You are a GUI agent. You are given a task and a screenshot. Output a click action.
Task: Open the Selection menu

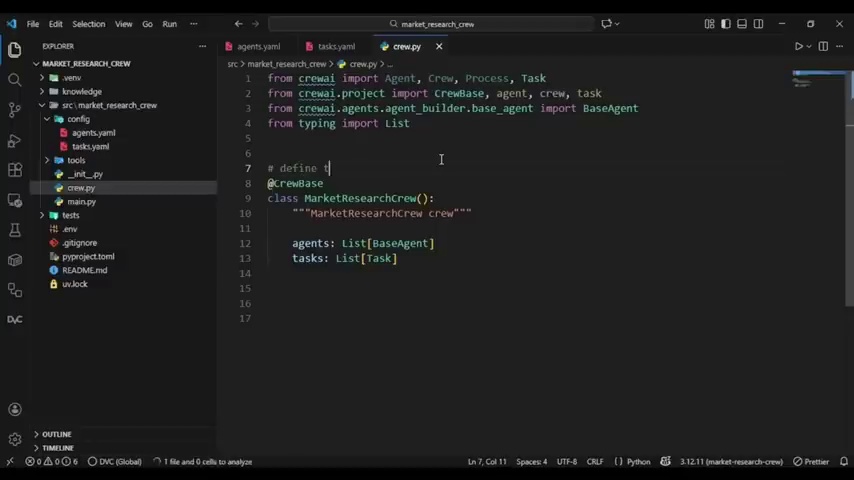[89, 24]
